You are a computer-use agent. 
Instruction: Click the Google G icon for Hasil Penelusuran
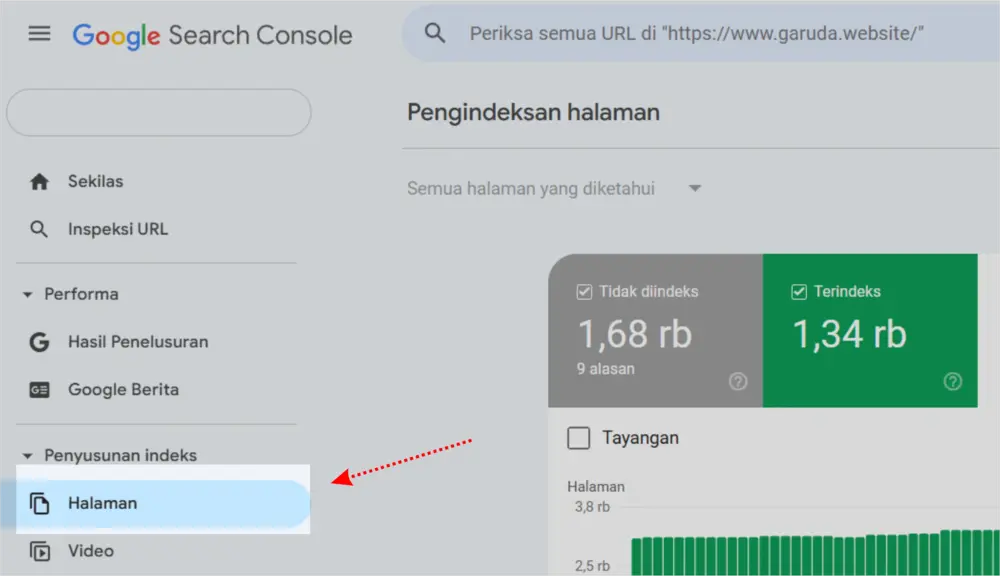point(39,342)
